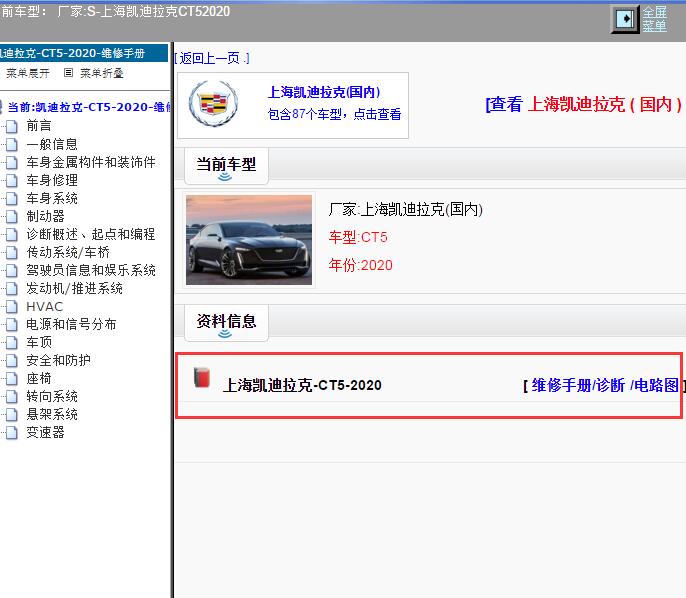Image resolution: width=686 pixels, height=598 pixels.
Task: Click the 菜单折叠 icon button
Action: [68, 73]
